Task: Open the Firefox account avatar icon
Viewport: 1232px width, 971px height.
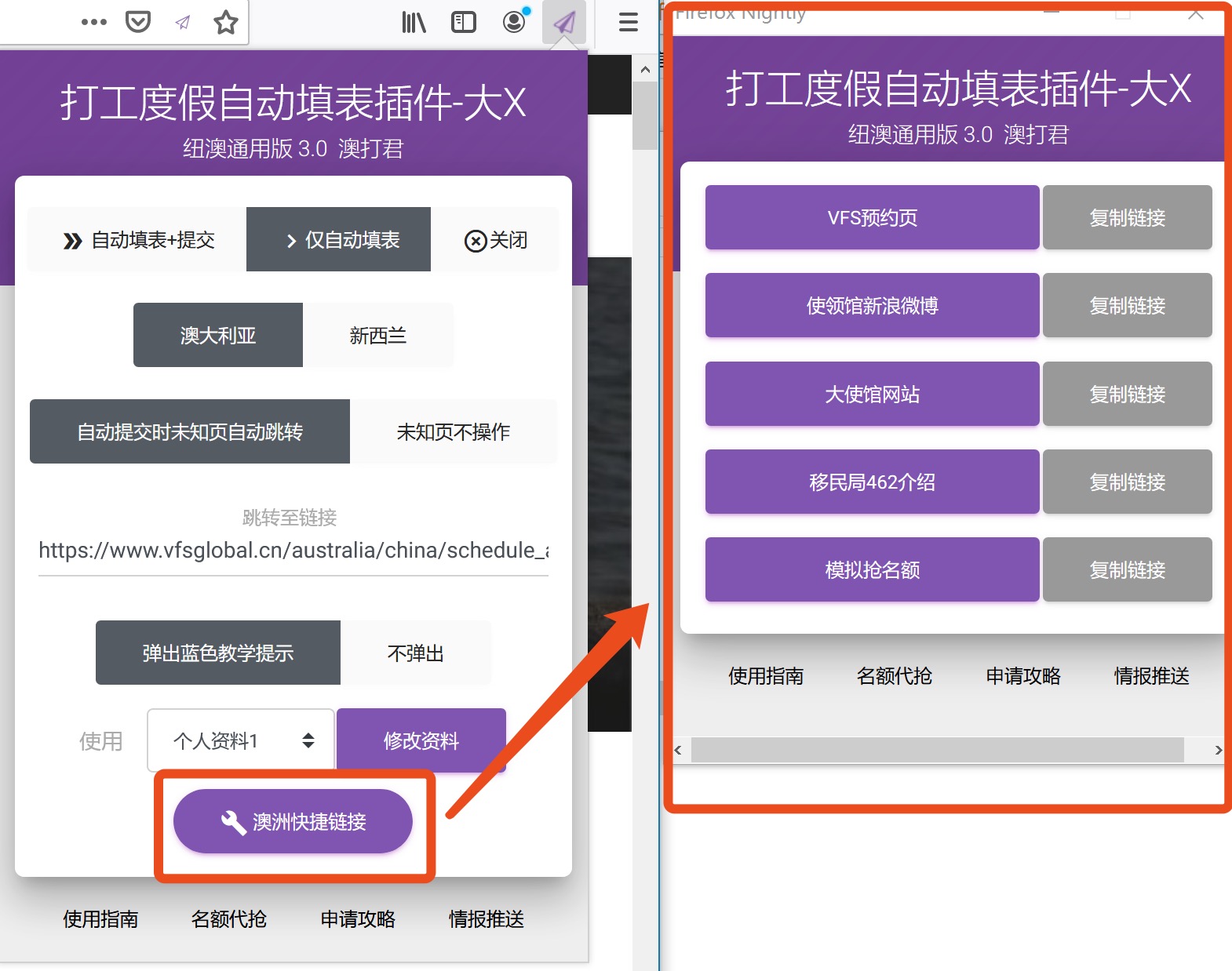Action: (514, 22)
